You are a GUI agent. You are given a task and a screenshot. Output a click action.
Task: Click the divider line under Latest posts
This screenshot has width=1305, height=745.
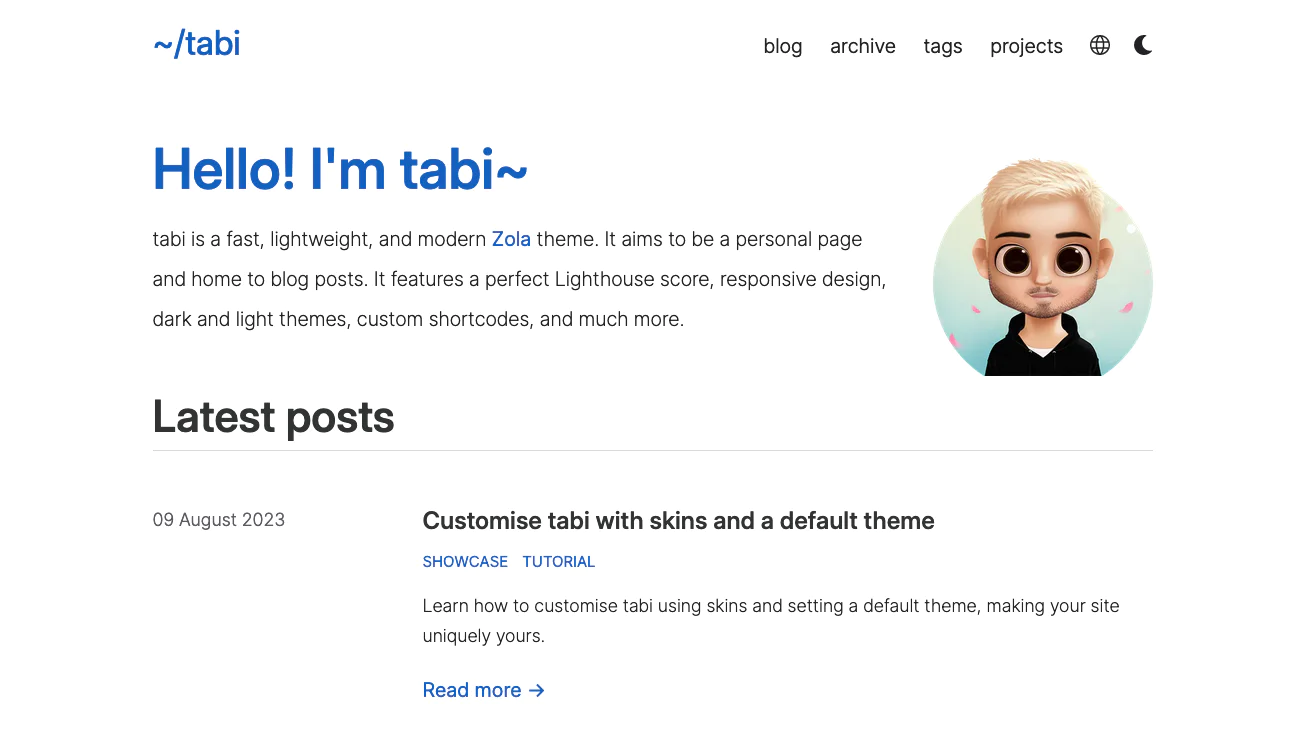pyautogui.click(x=652, y=450)
